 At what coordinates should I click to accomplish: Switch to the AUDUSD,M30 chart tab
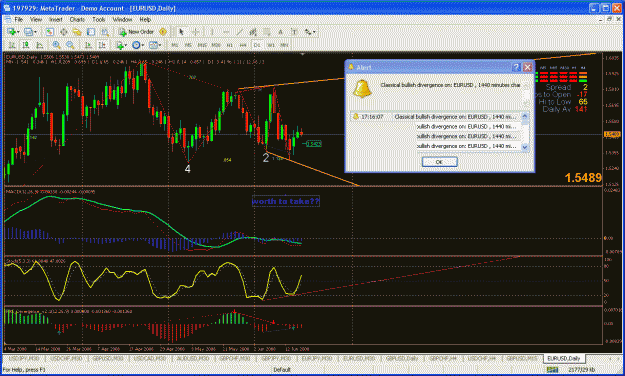point(193,358)
